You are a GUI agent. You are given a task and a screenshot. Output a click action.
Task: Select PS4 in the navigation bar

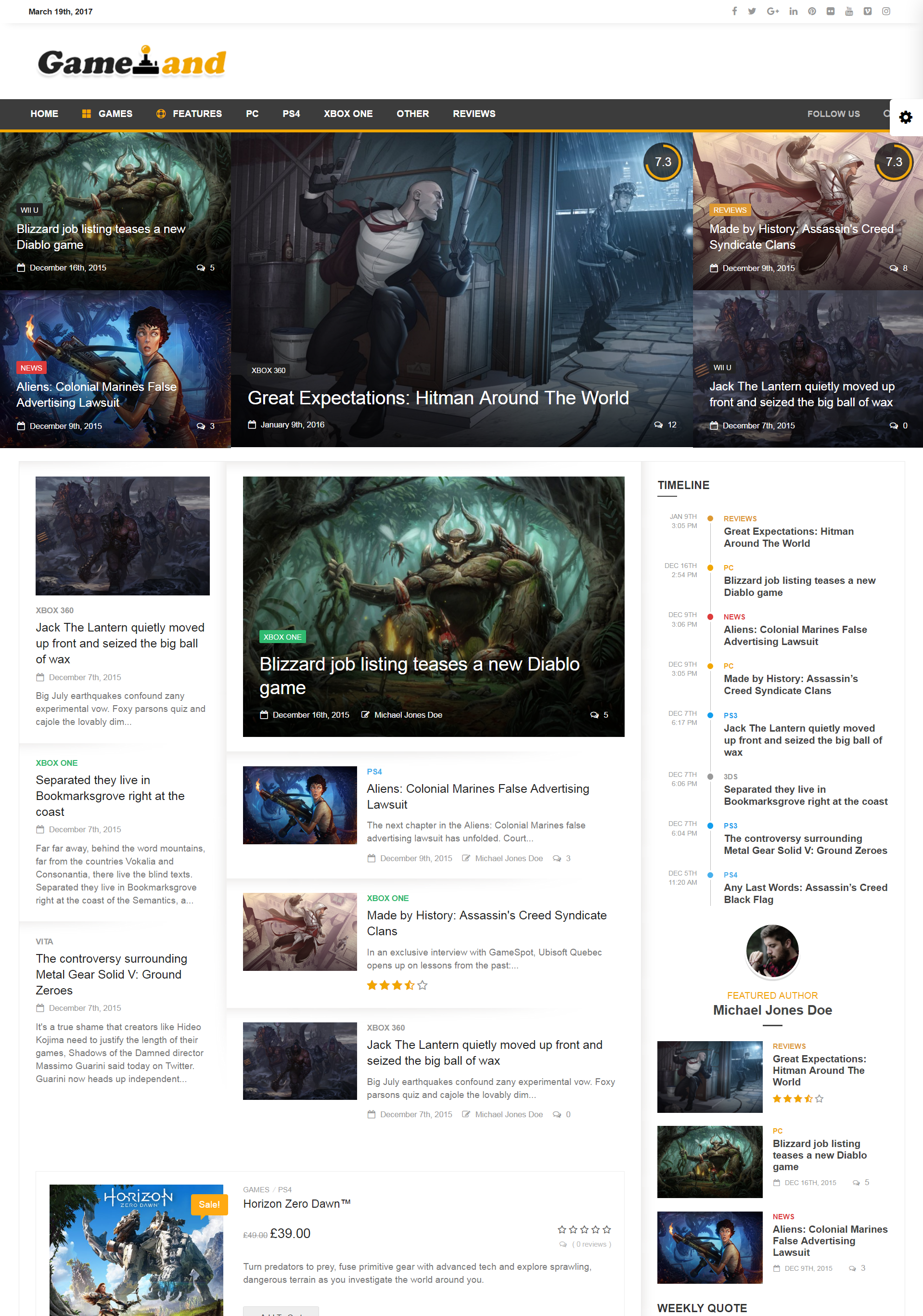(291, 114)
